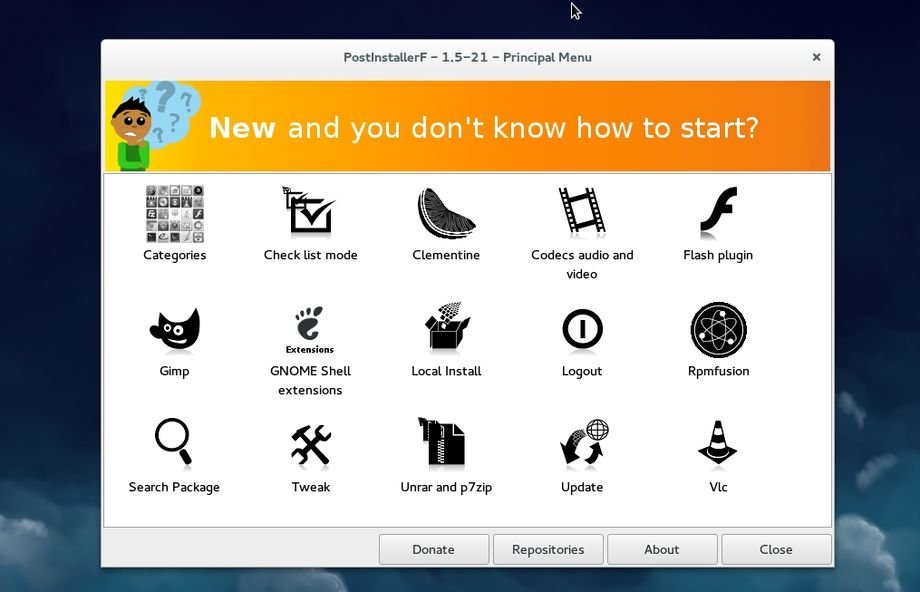Click the About button

[662, 549]
